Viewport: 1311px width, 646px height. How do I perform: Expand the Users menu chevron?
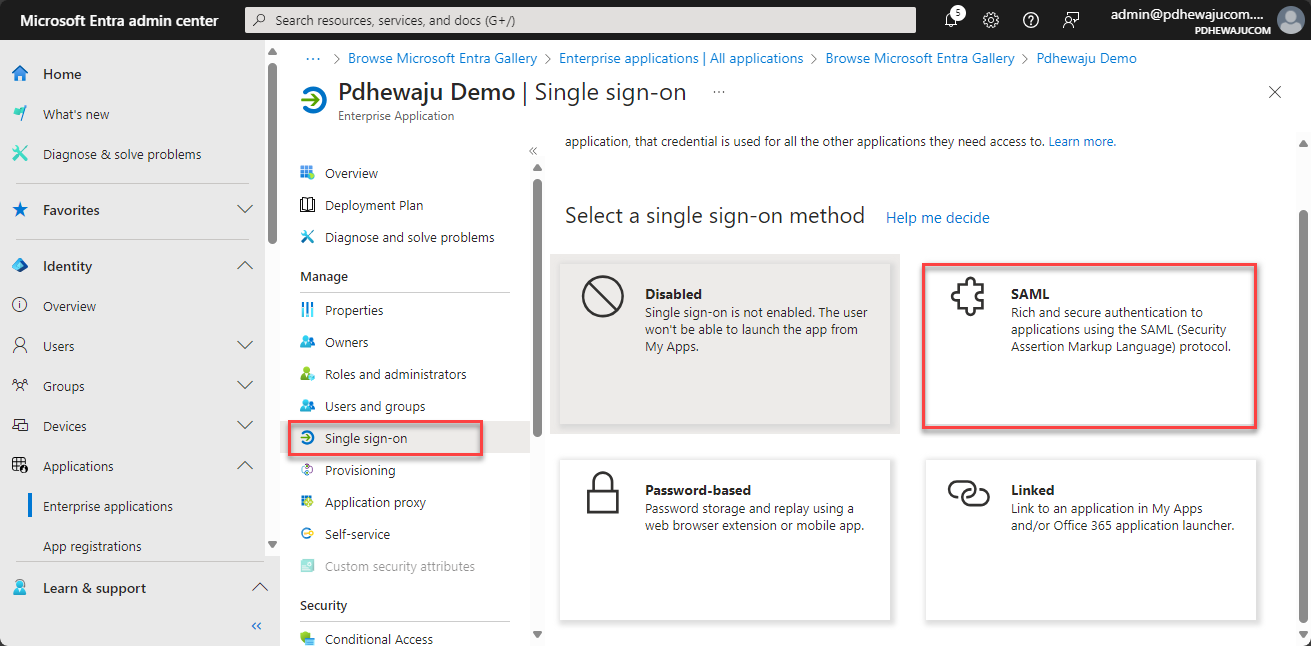245,346
